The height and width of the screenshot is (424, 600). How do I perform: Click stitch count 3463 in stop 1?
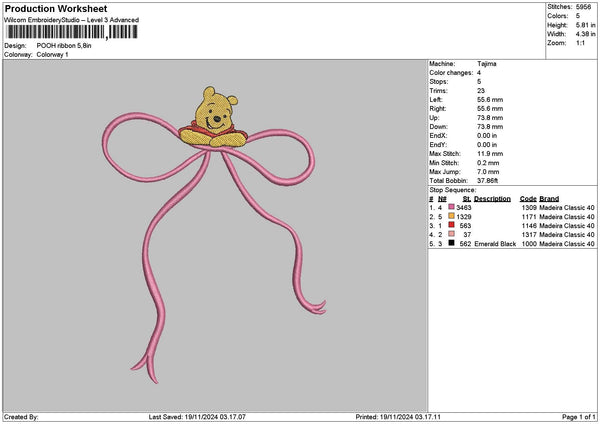click(464, 208)
